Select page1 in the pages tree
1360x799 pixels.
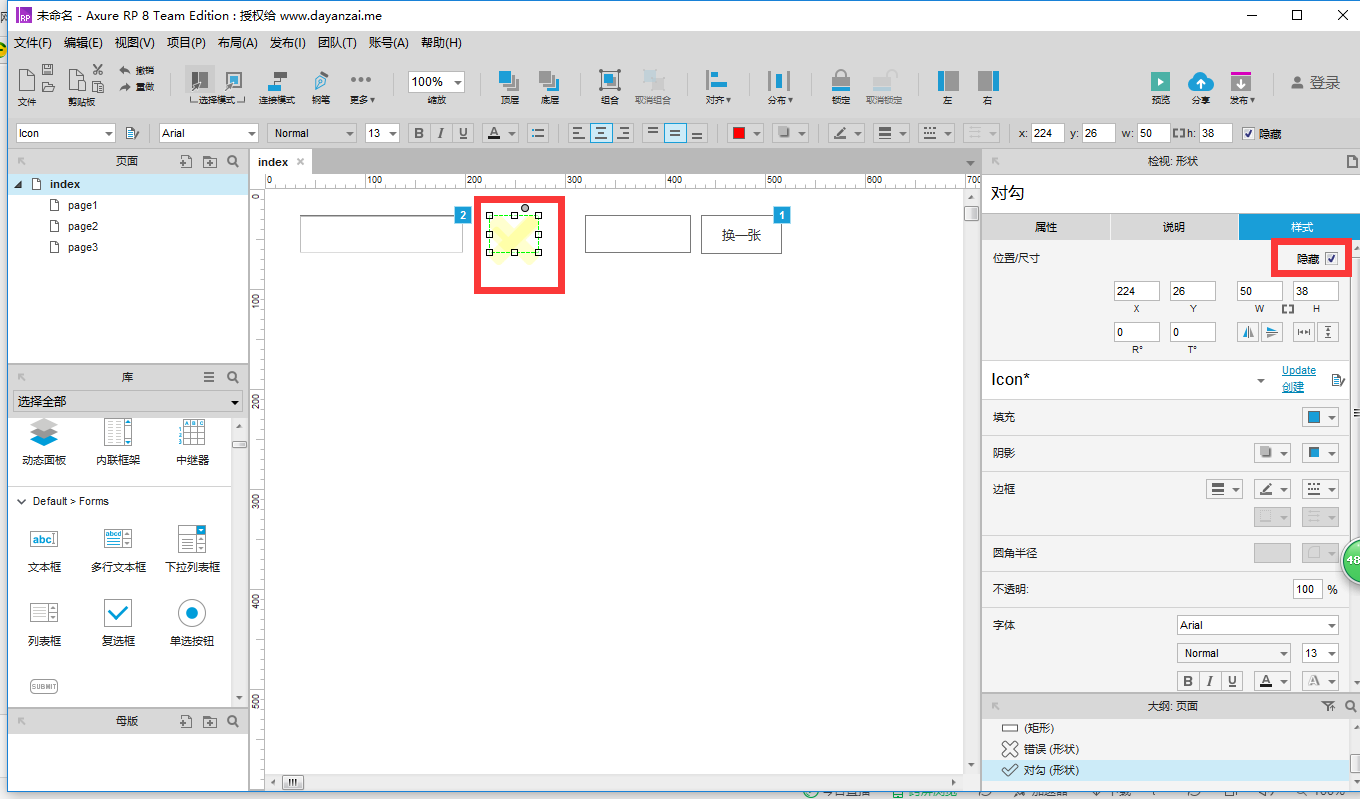tap(83, 205)
